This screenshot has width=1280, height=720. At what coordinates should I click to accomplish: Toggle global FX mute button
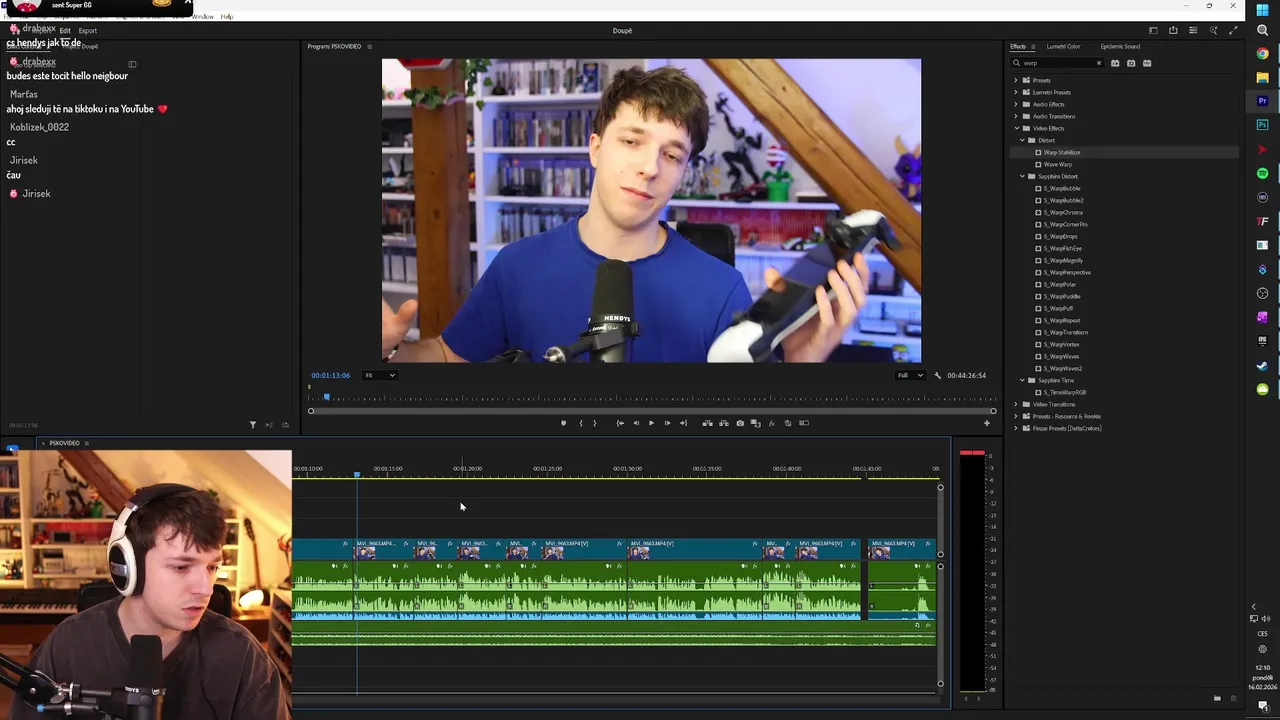[771, 423]
